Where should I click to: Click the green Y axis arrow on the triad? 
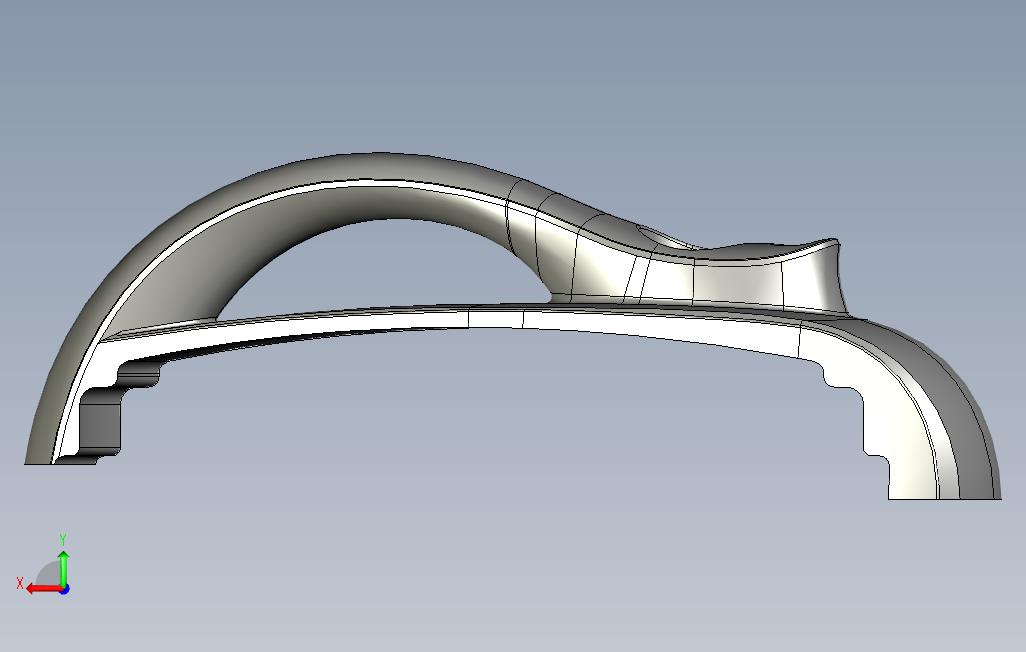point(63,568)
